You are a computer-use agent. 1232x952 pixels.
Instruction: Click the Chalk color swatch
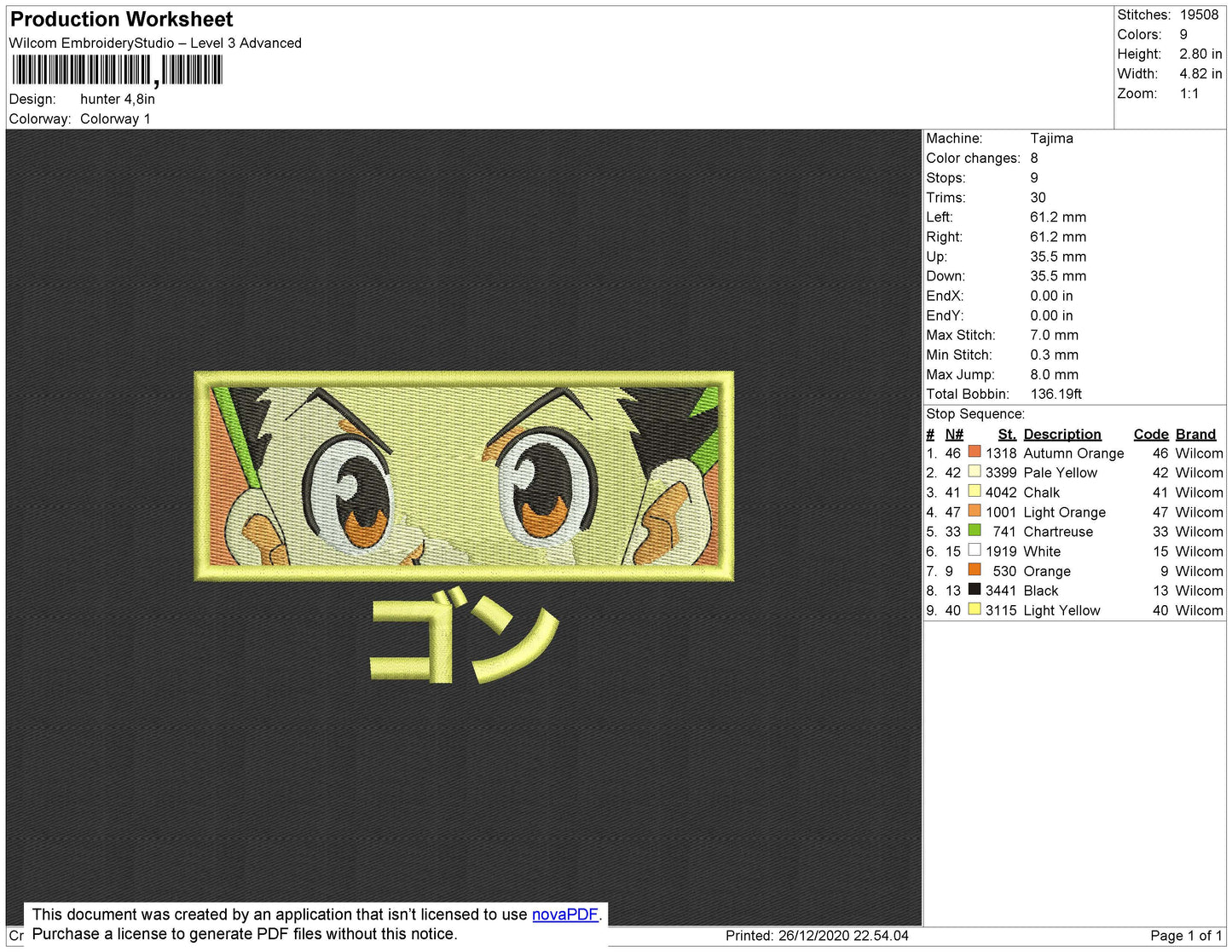pyautogui.click(x=975, y=491)
